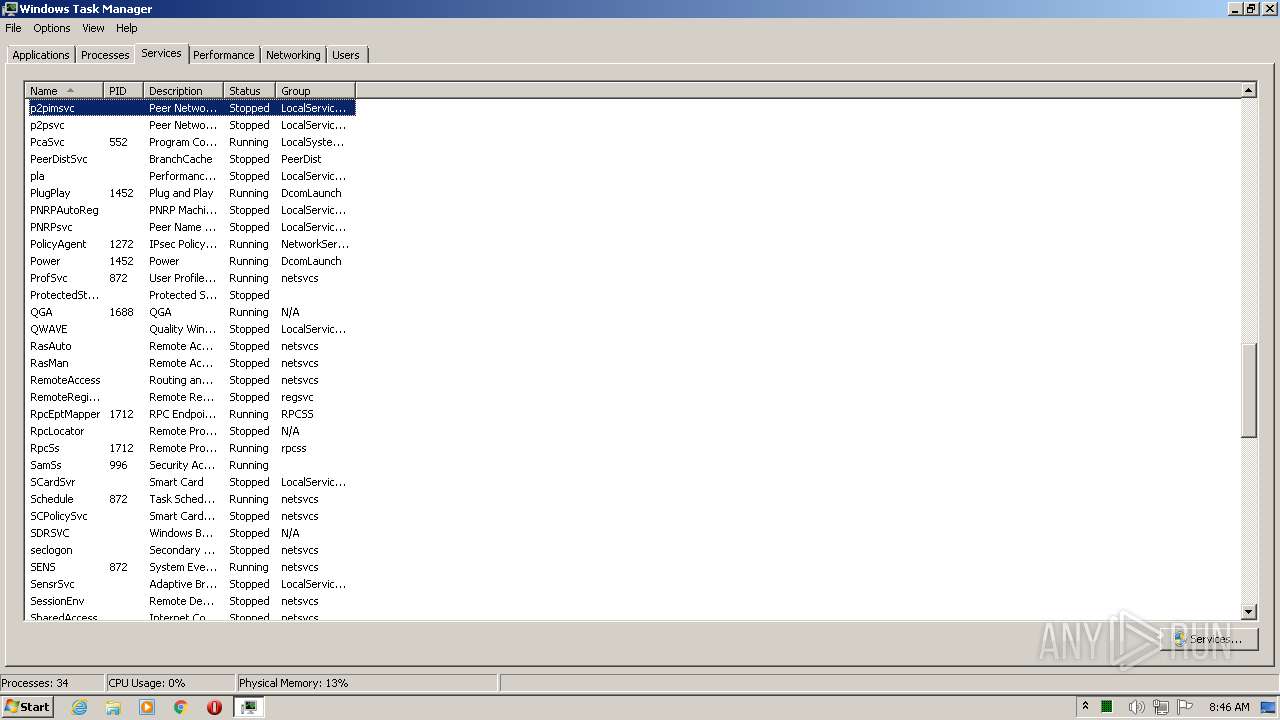Viewport: 1280px width, 720px height.
Task: Select the RasMan service row
Action: pos(190,363)
